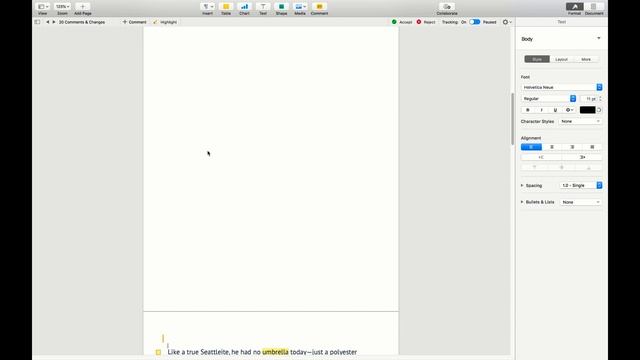Click the highlighted word umbrella
This screenshot has width=640, height=360.
pyautogui.click(x=275, y=352)
